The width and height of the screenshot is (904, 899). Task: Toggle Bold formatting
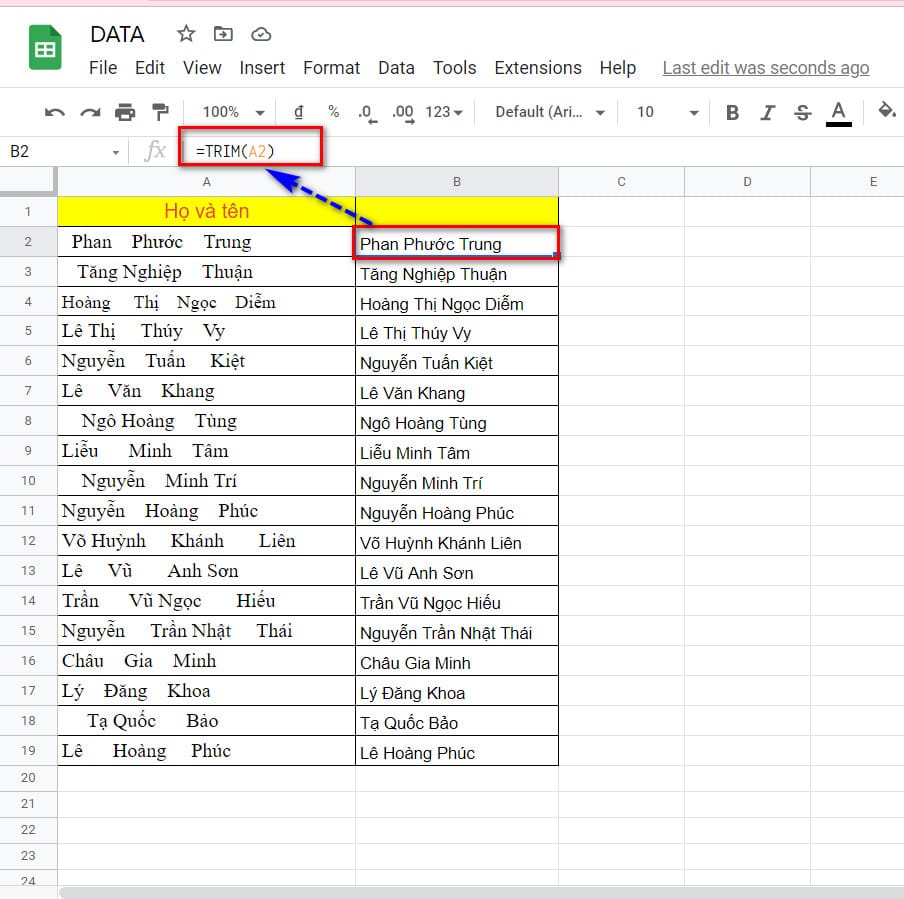tap(732, 112)
